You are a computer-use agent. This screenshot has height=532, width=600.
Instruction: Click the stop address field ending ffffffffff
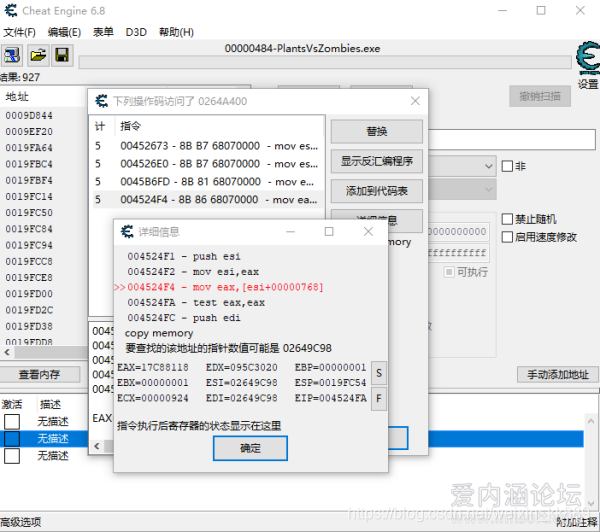click(x=458, y=253)
